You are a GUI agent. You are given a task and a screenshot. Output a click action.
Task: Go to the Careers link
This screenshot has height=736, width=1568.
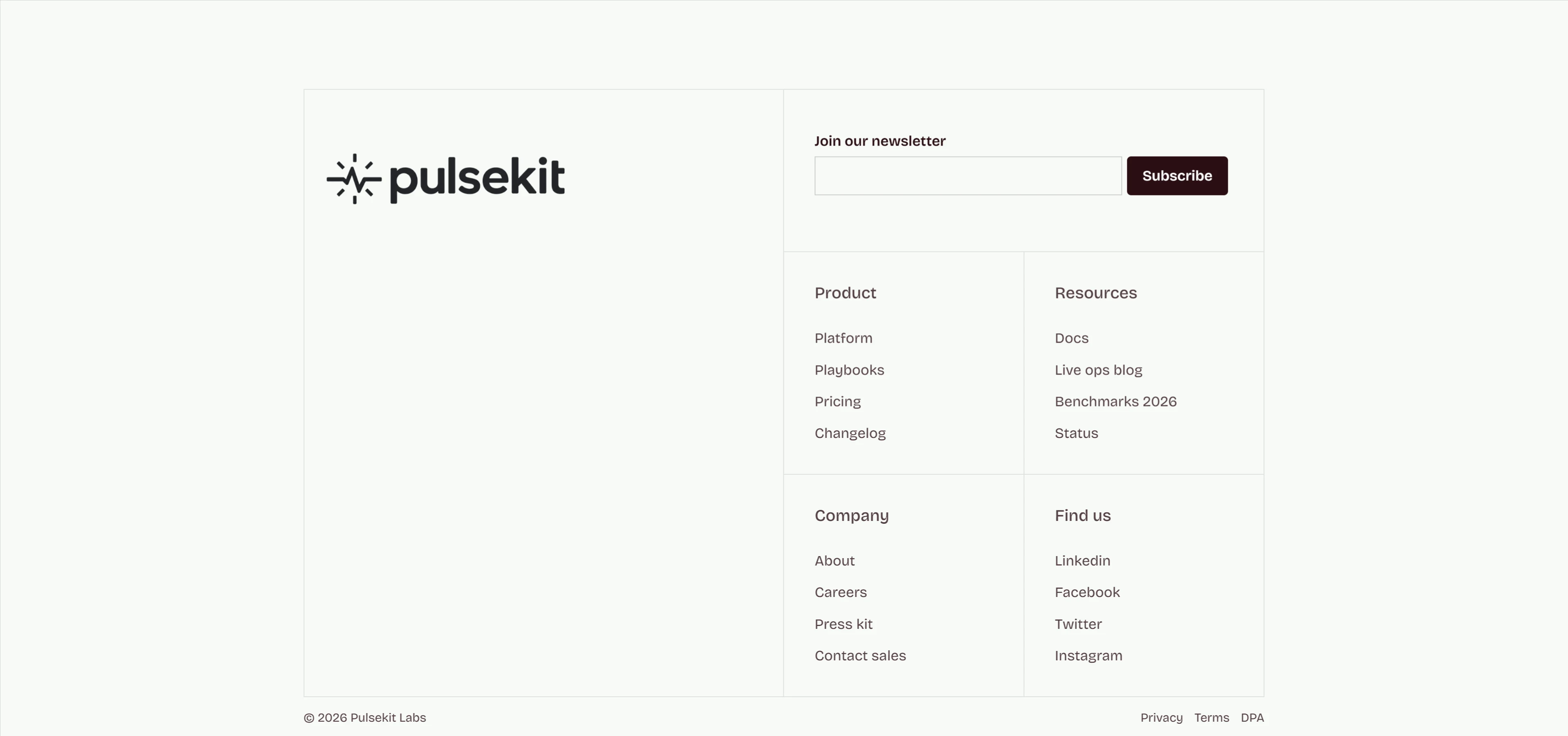click(841, 592)
